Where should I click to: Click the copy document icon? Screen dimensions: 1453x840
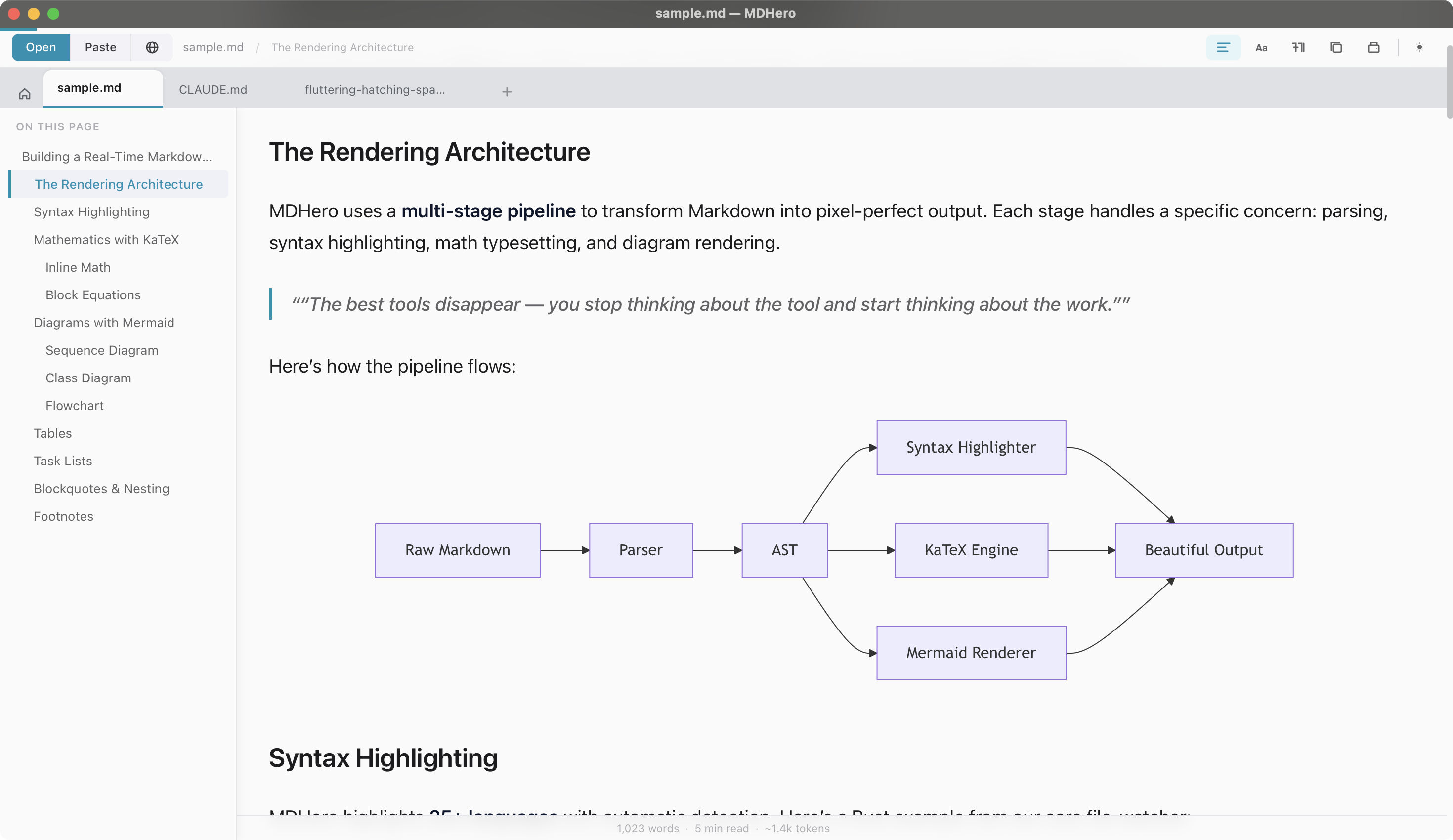point(1336,47)
